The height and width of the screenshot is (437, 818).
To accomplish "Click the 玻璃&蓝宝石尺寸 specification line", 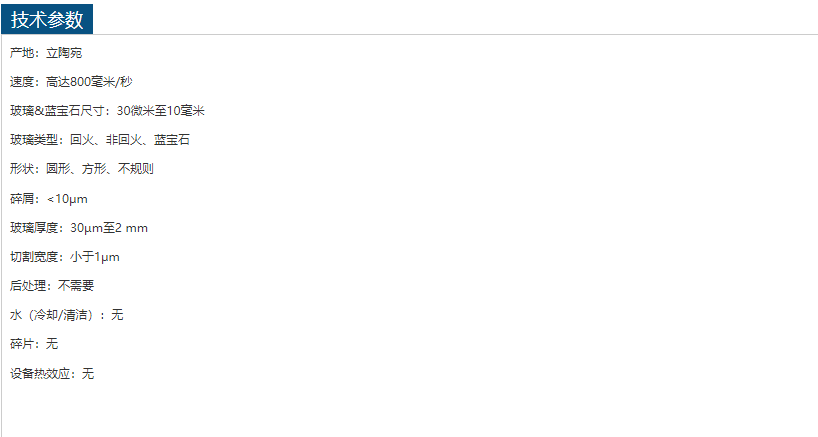I will tap(107, 111).
